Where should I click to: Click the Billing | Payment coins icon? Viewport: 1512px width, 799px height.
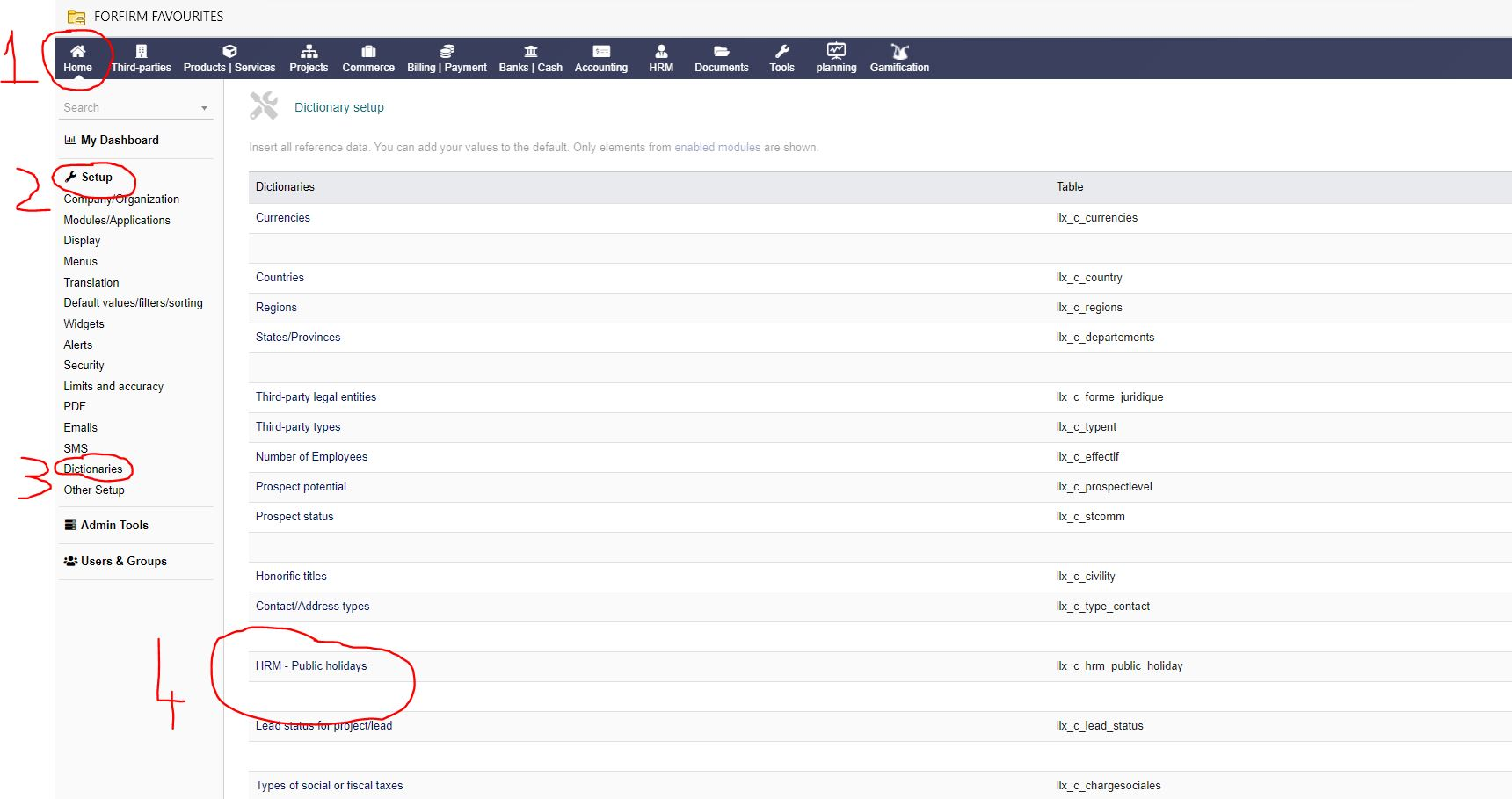(x=446, y=51)
